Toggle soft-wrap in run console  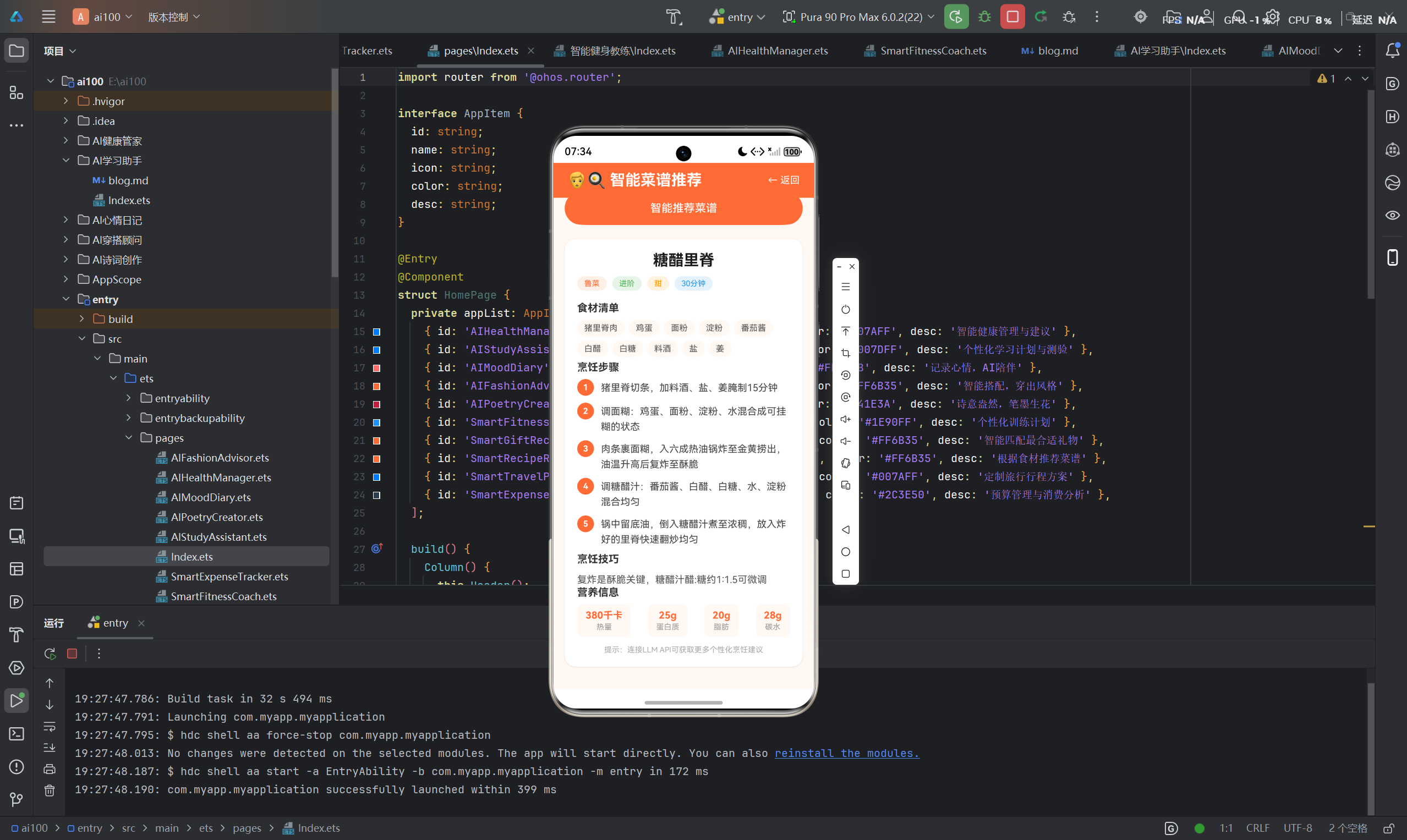coord(50,726)
